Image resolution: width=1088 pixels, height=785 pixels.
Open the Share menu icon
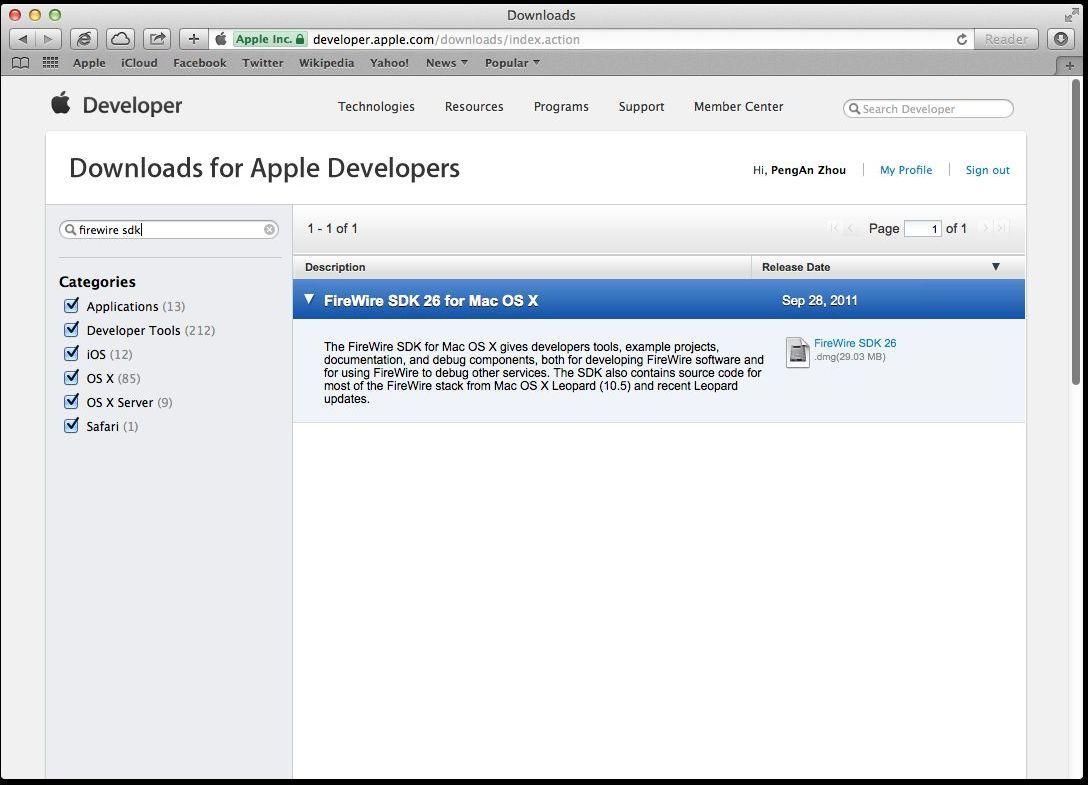(156, 38)
